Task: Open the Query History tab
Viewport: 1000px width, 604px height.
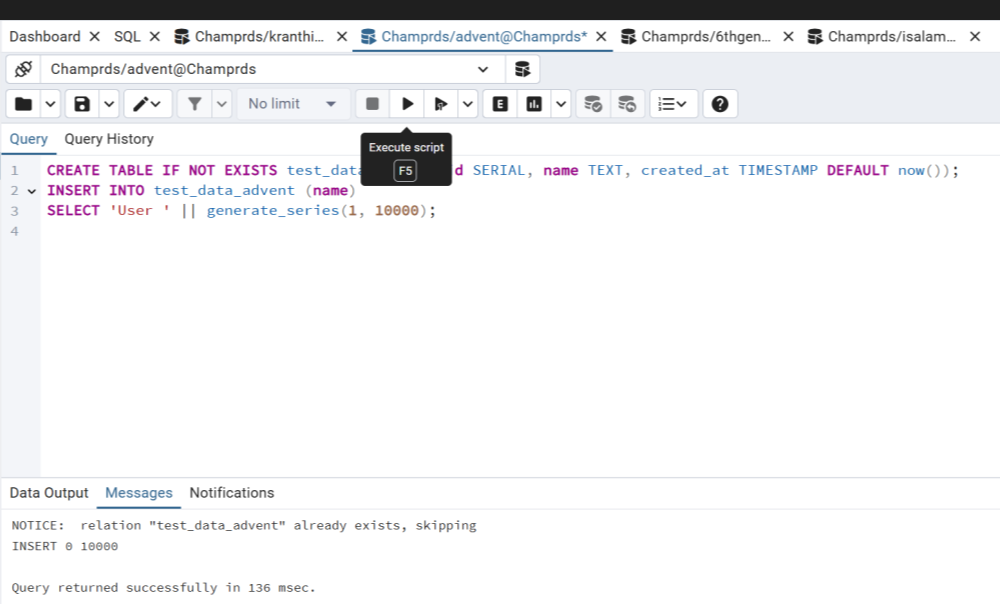Action: [x=109, y=139]
